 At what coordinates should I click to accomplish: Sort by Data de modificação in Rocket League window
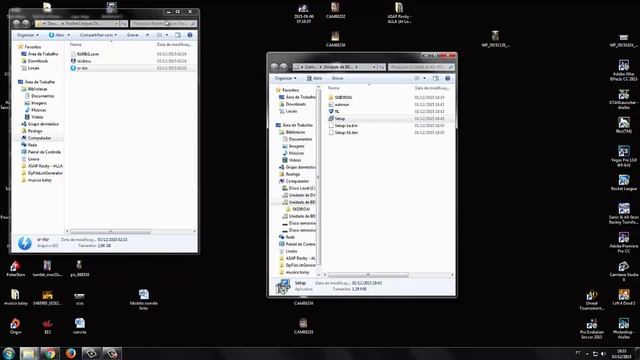coord(175,44)
